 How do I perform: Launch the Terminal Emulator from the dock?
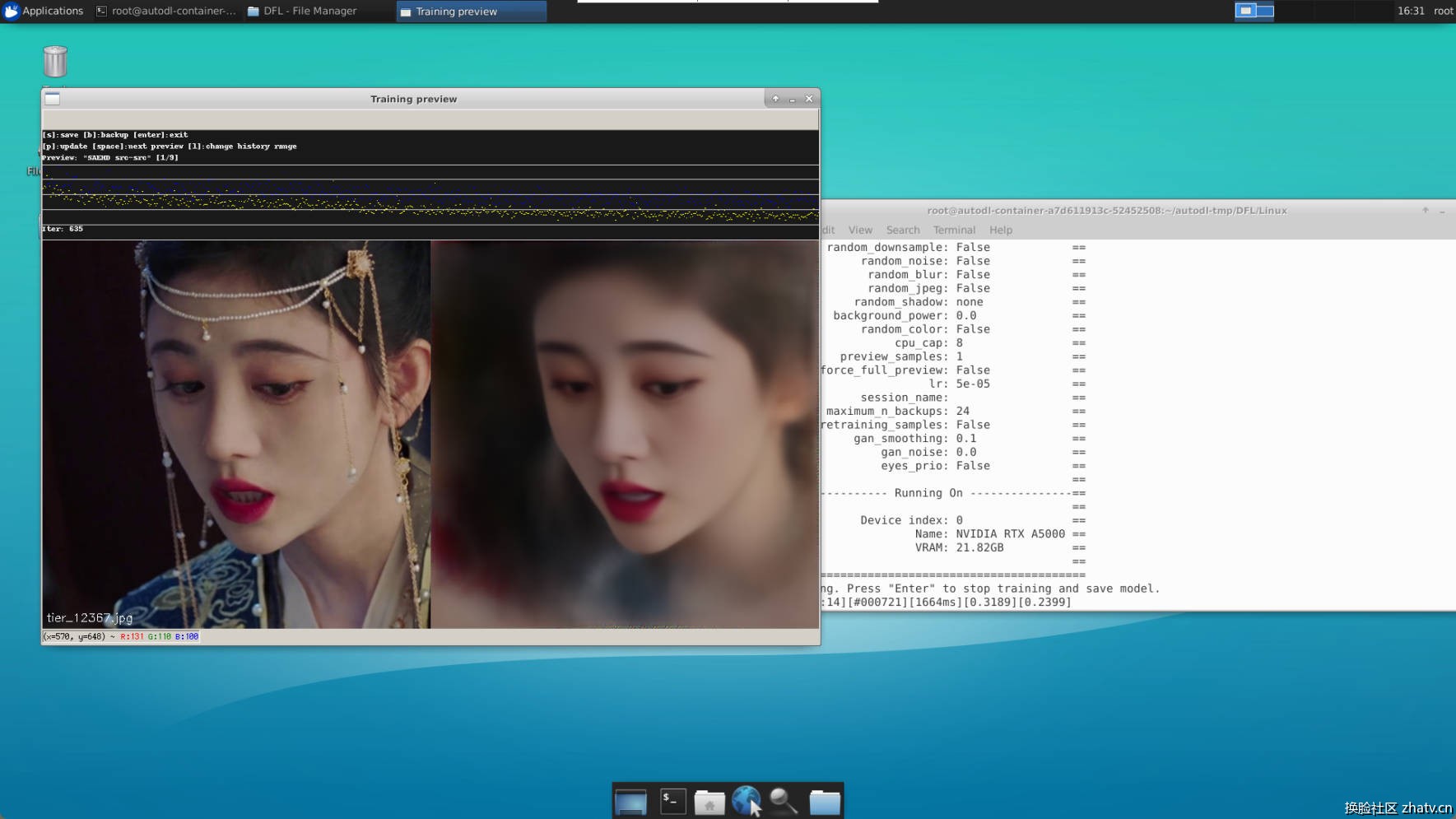click(673, 801)
